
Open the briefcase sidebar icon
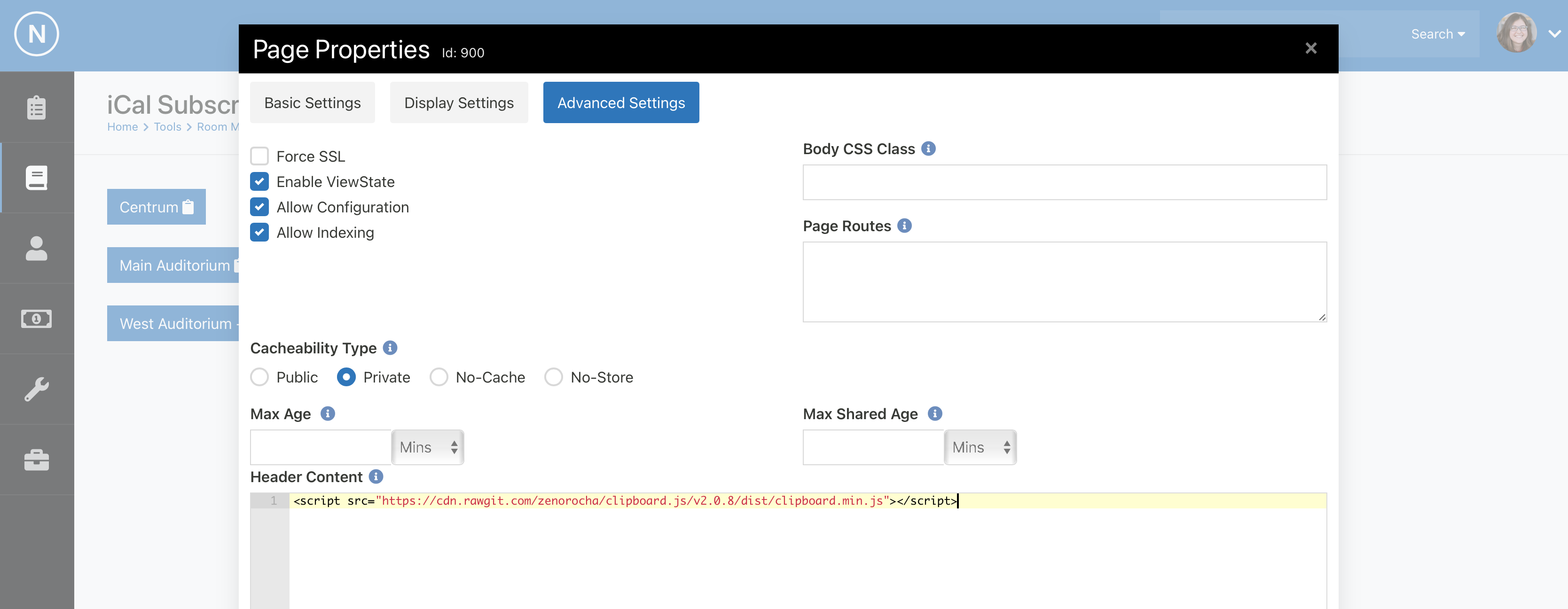pyautogui.click(x=37, y=460)
